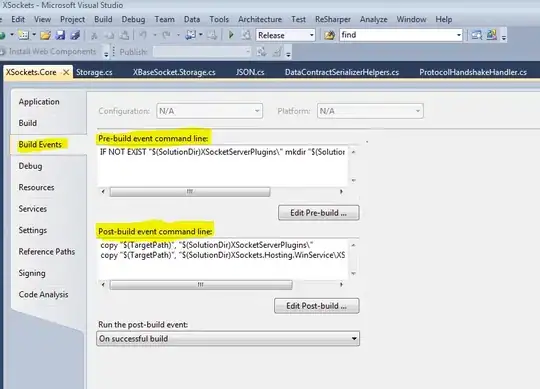Open the ReSharper menu
This screenshot has height=389, width=540.
tap(333, 19)
